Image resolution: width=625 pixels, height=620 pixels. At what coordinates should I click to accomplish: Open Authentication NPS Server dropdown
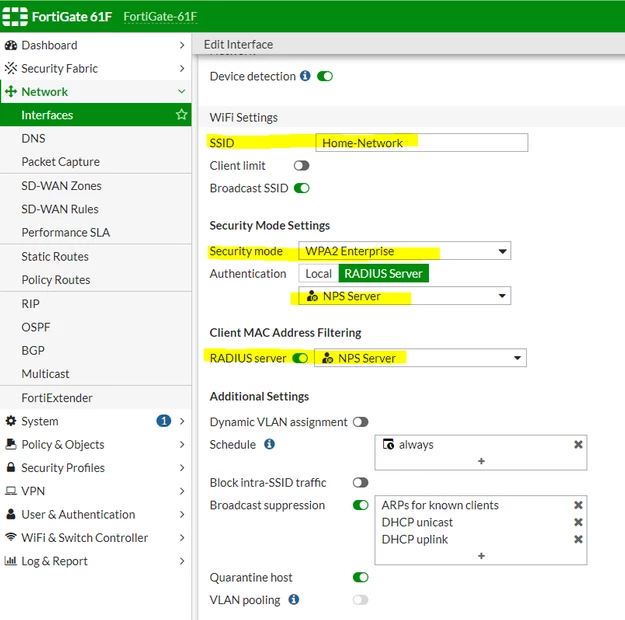(x=405, y=296)
